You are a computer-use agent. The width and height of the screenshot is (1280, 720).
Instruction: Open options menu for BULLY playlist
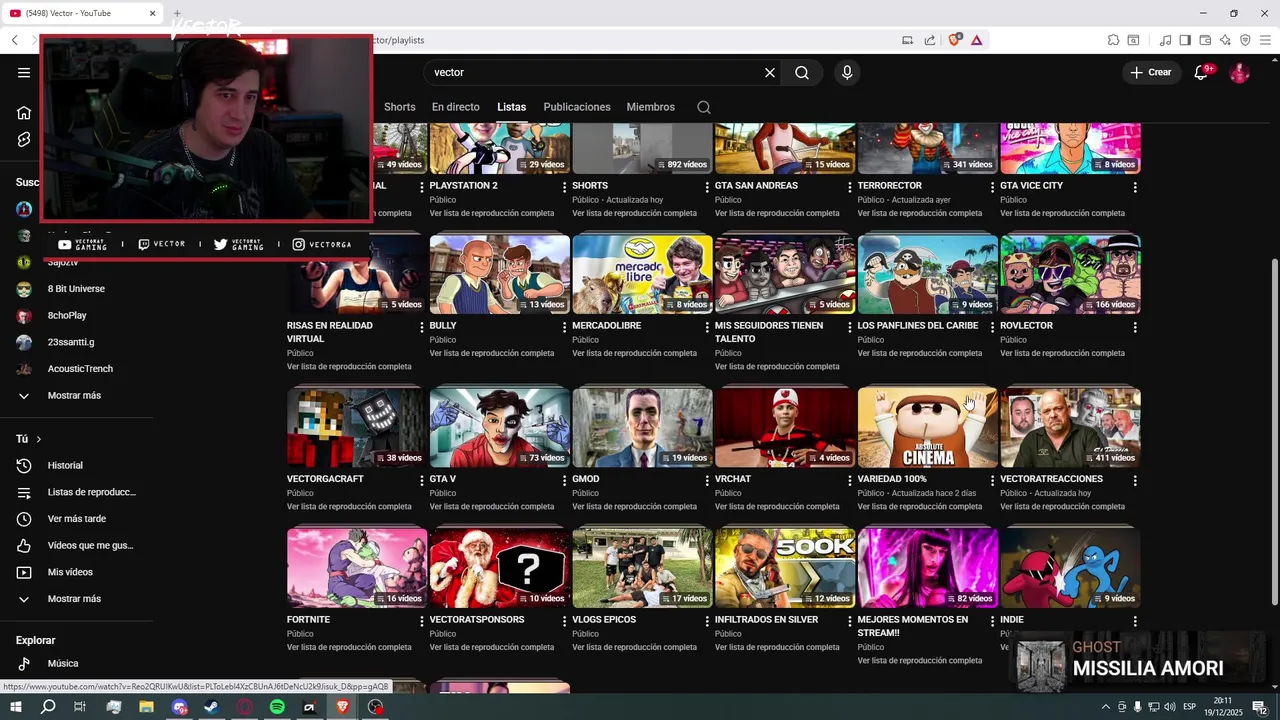pos(564,327)
